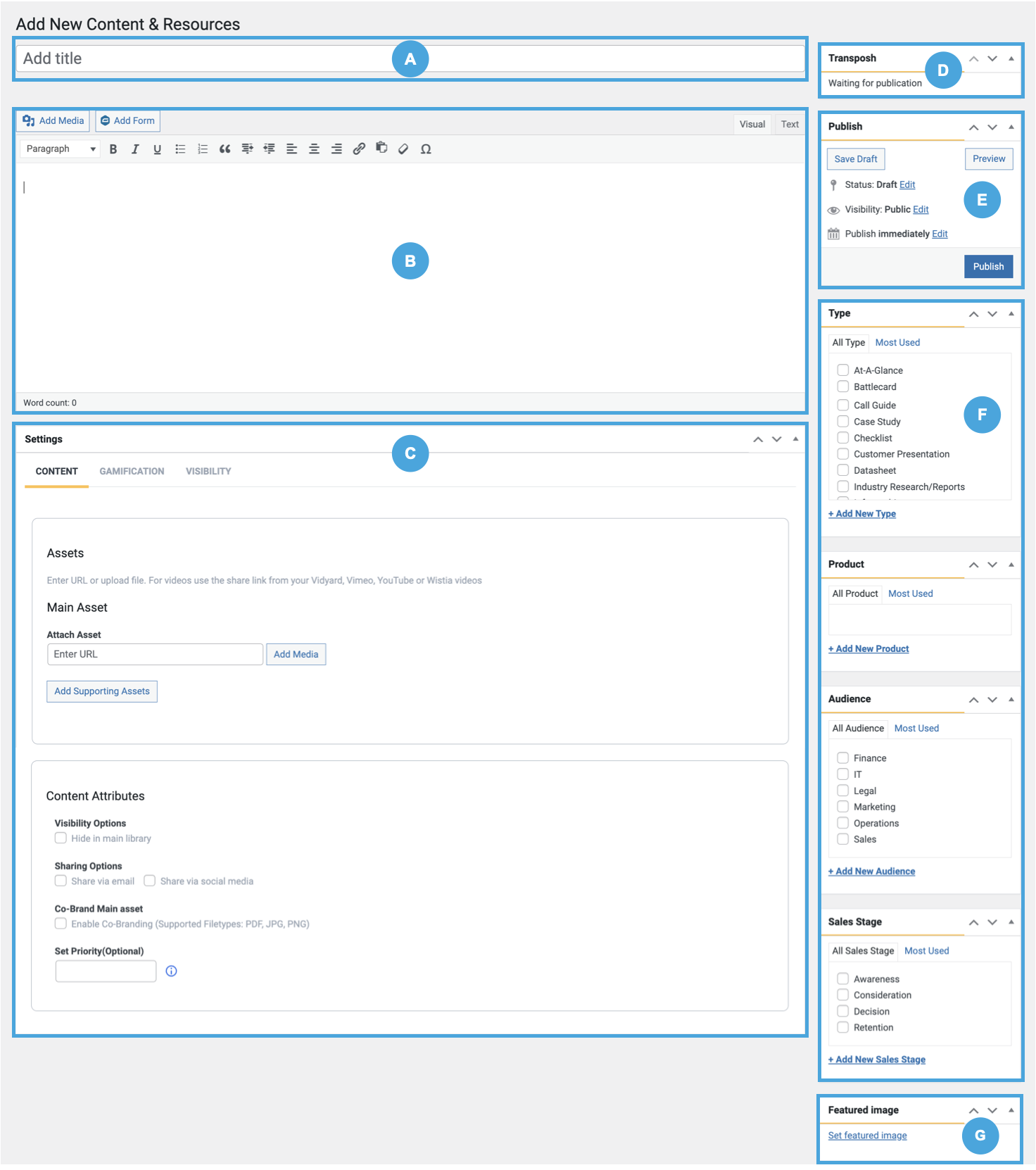Toggle bold formatting in editor toolbar
The image size is (1036, 1170).
[113, 149]
